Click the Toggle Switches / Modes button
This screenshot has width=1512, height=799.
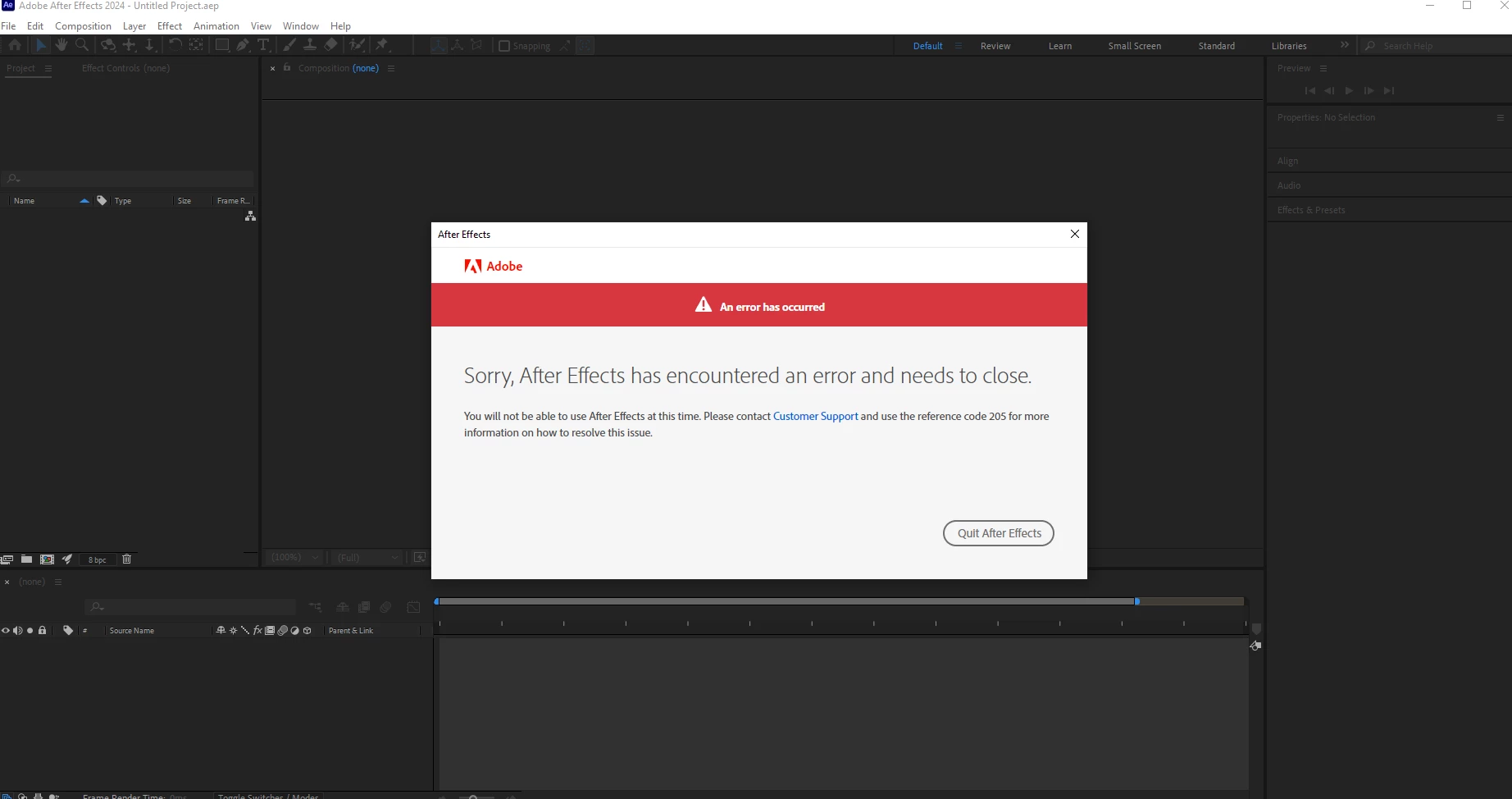coord(268,796)
